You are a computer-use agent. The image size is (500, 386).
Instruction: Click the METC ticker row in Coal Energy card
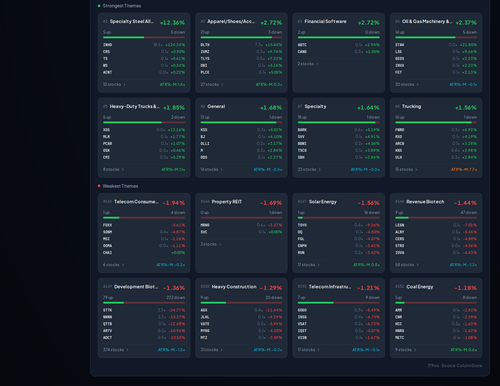[x=436, y=338]
